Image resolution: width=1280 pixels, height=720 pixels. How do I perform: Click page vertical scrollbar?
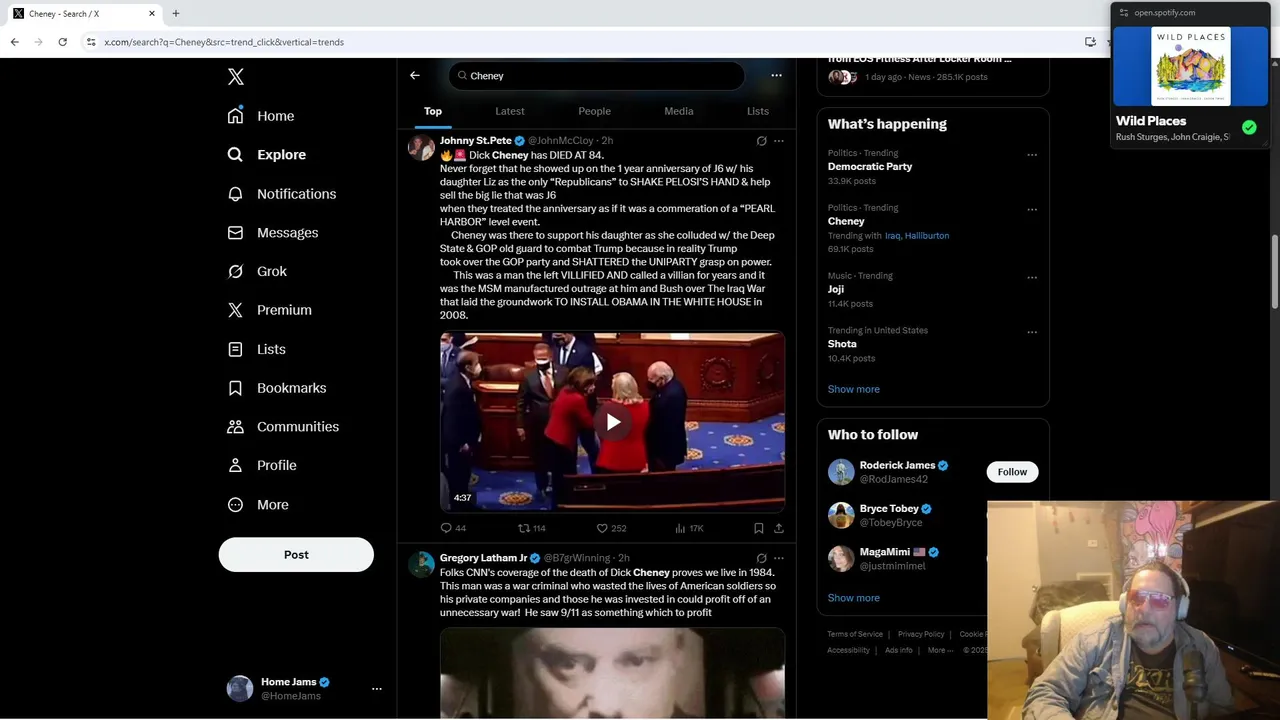coord(1275,272)
